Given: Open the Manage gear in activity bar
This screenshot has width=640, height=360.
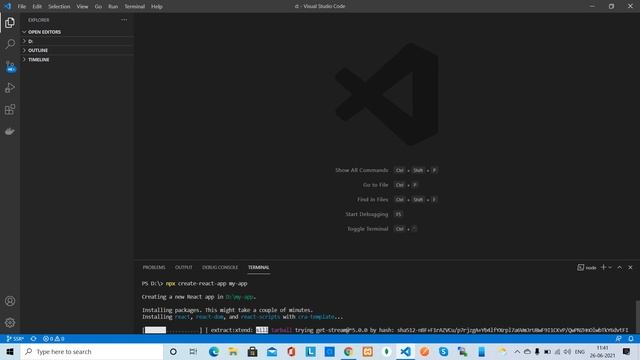Looking at the screenshot, I should point(10,322).
